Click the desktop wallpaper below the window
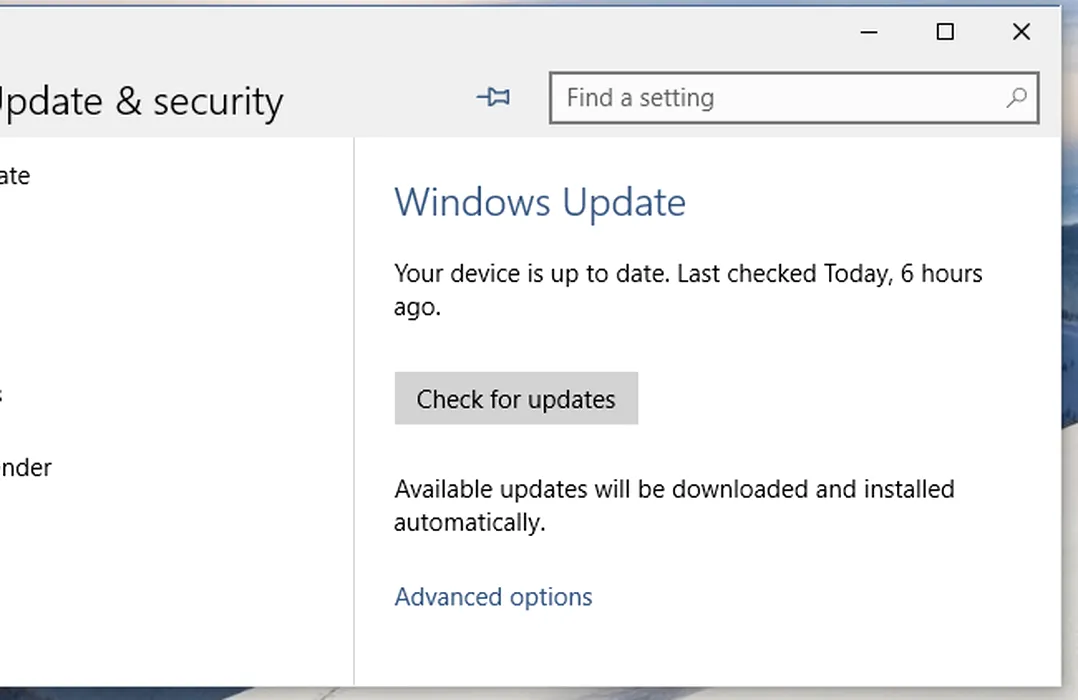This screenshot has width=1078, height=700. click(500, 694)
